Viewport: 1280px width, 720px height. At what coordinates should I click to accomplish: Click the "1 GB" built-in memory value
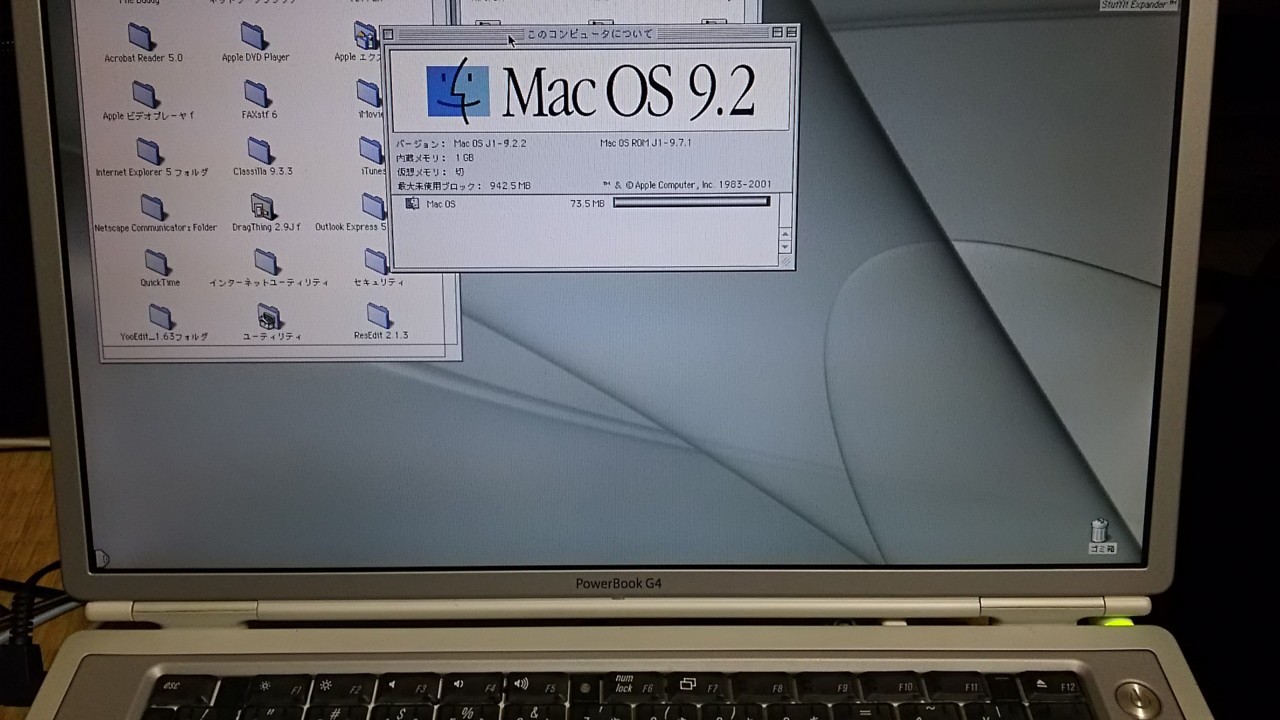click(x=464, y=158)
